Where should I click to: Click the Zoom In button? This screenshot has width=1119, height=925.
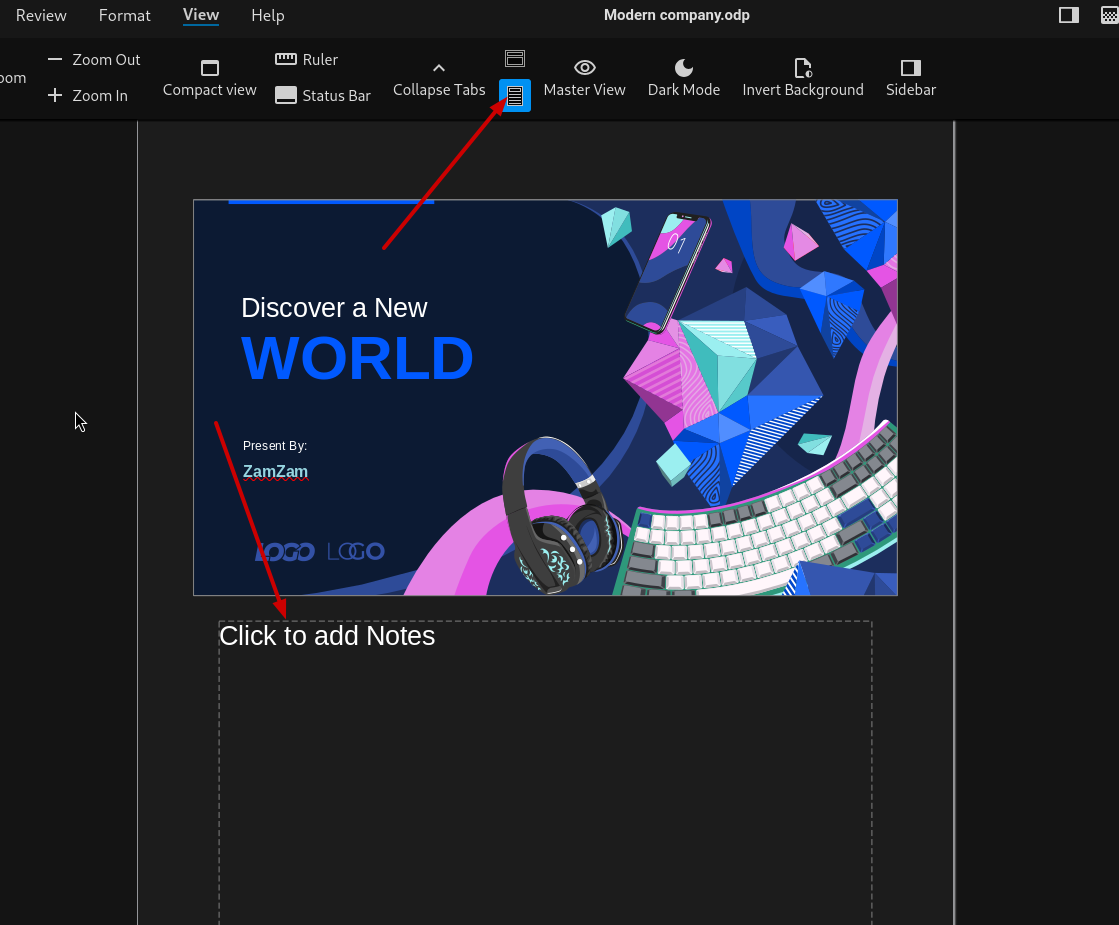[88, 96]
